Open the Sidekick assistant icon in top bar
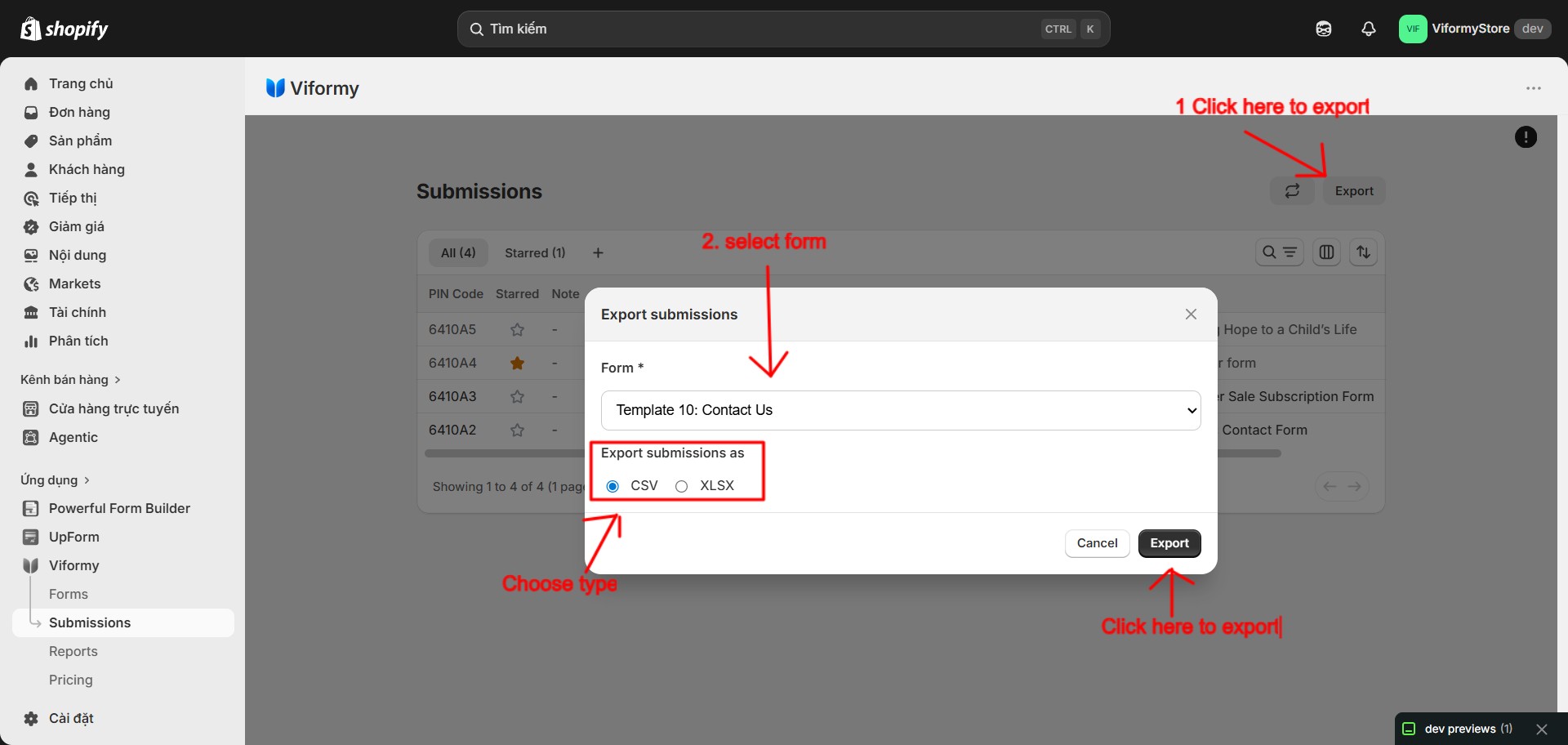 coord(1324,29)
